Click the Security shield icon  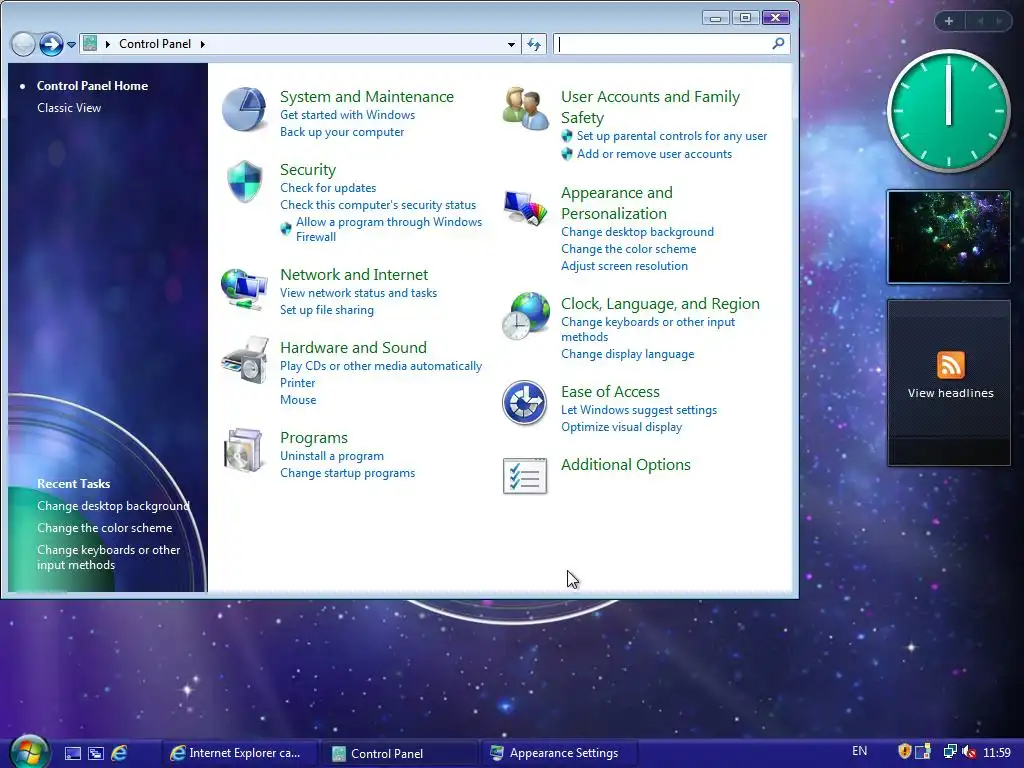tap(244, 182)
